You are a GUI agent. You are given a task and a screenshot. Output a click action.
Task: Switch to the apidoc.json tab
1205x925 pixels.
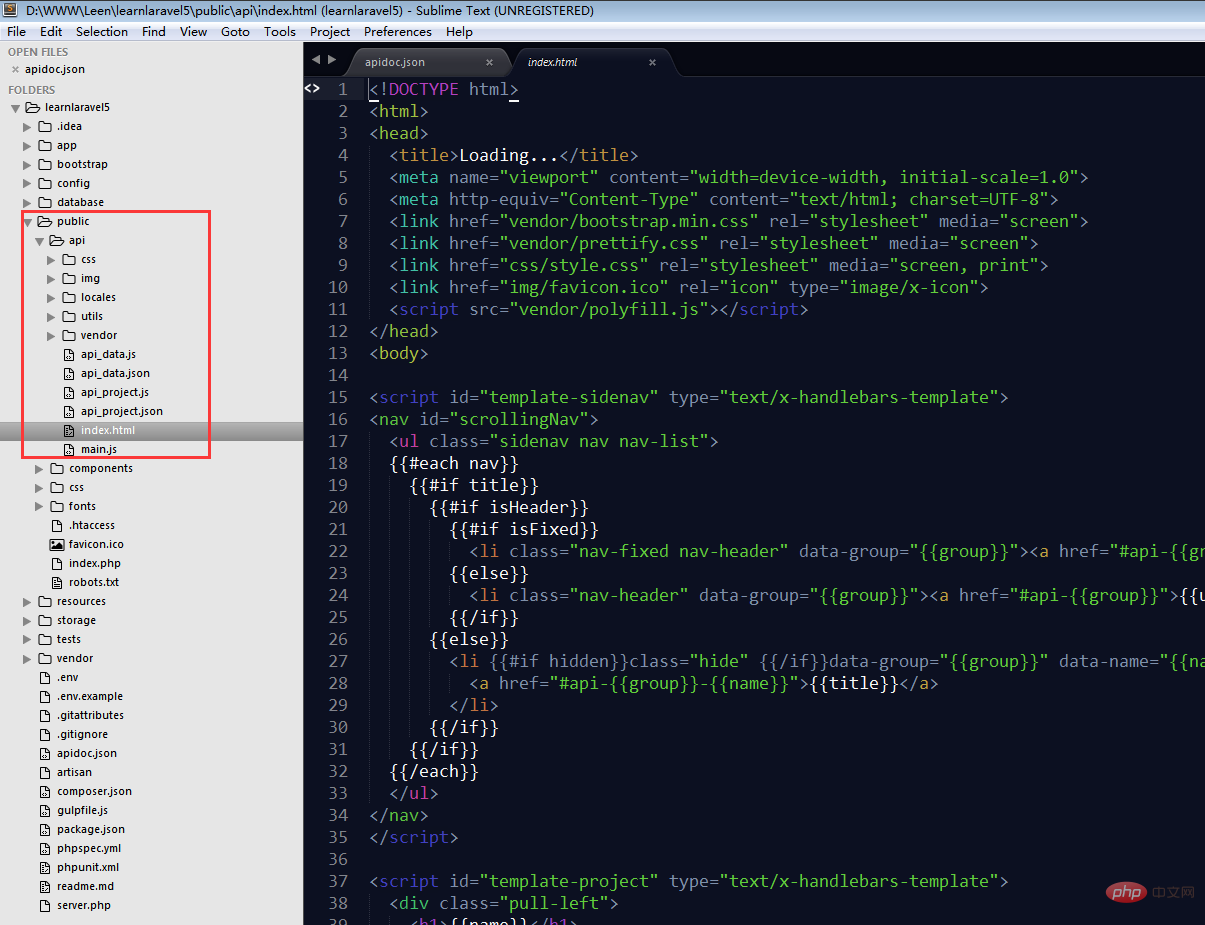[x=394, y=62]
